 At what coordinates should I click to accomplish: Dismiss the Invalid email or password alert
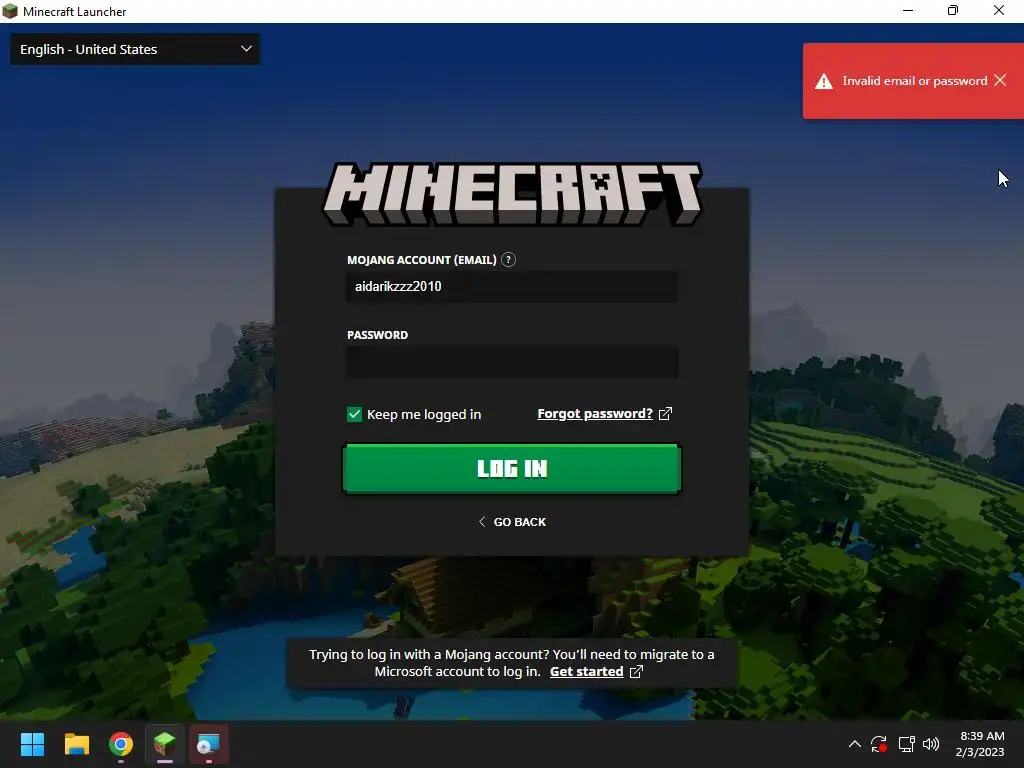click(x=1000, y=80)
